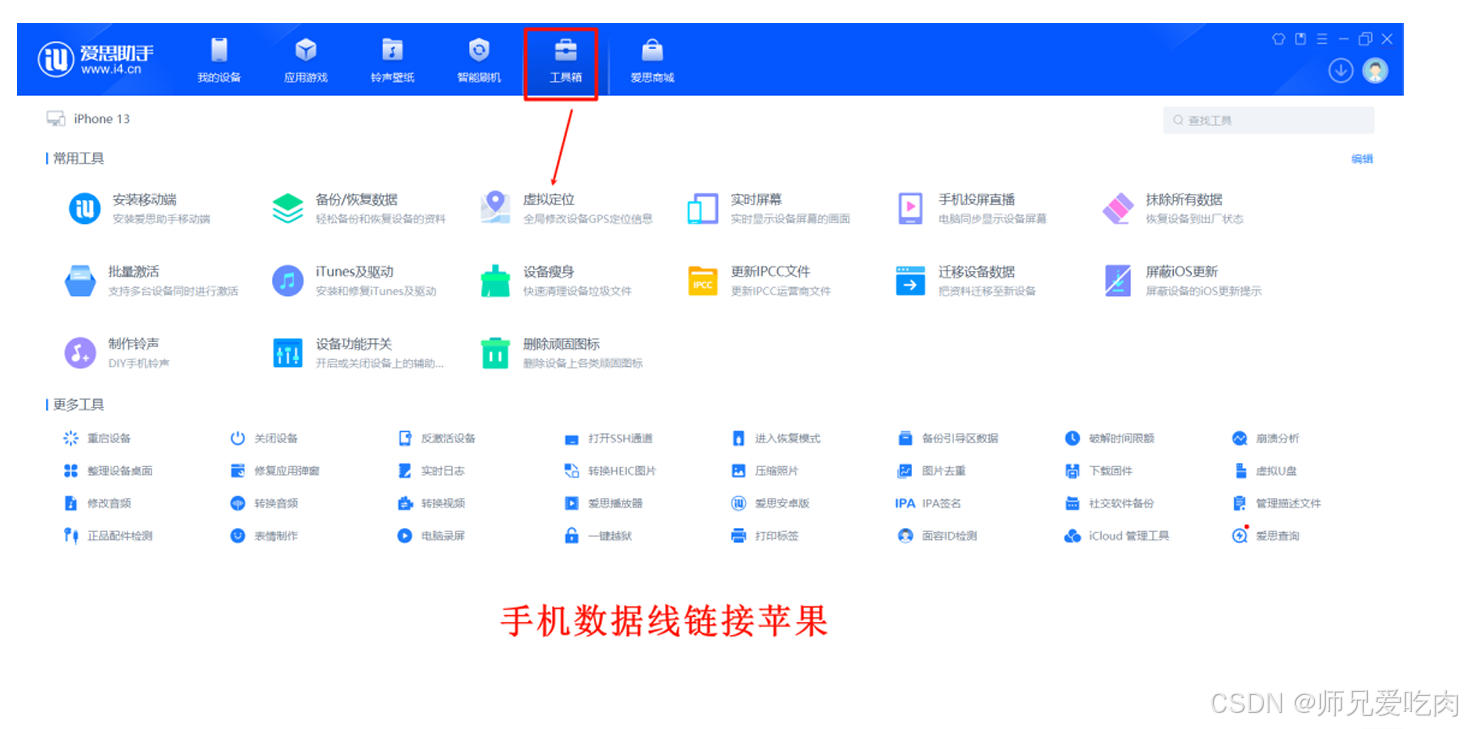This screenshot has width=1464, height=729.
Task: Open 实时日志 tool
Action: click(431, 471)
